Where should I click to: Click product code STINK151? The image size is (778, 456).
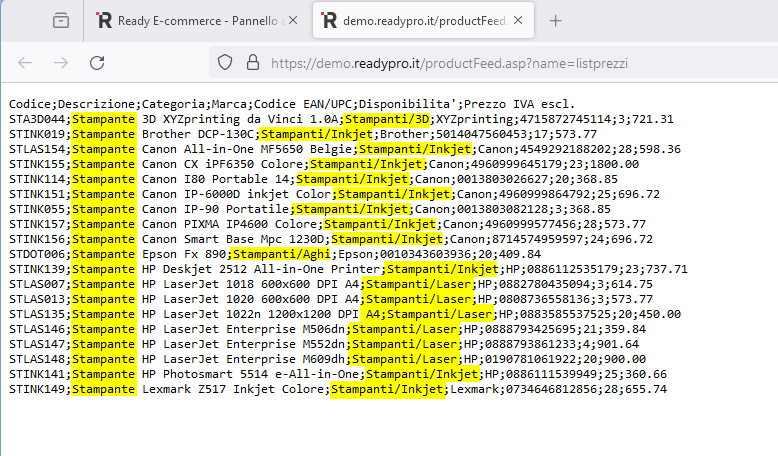pyautogui.click(x=37, y=194)
